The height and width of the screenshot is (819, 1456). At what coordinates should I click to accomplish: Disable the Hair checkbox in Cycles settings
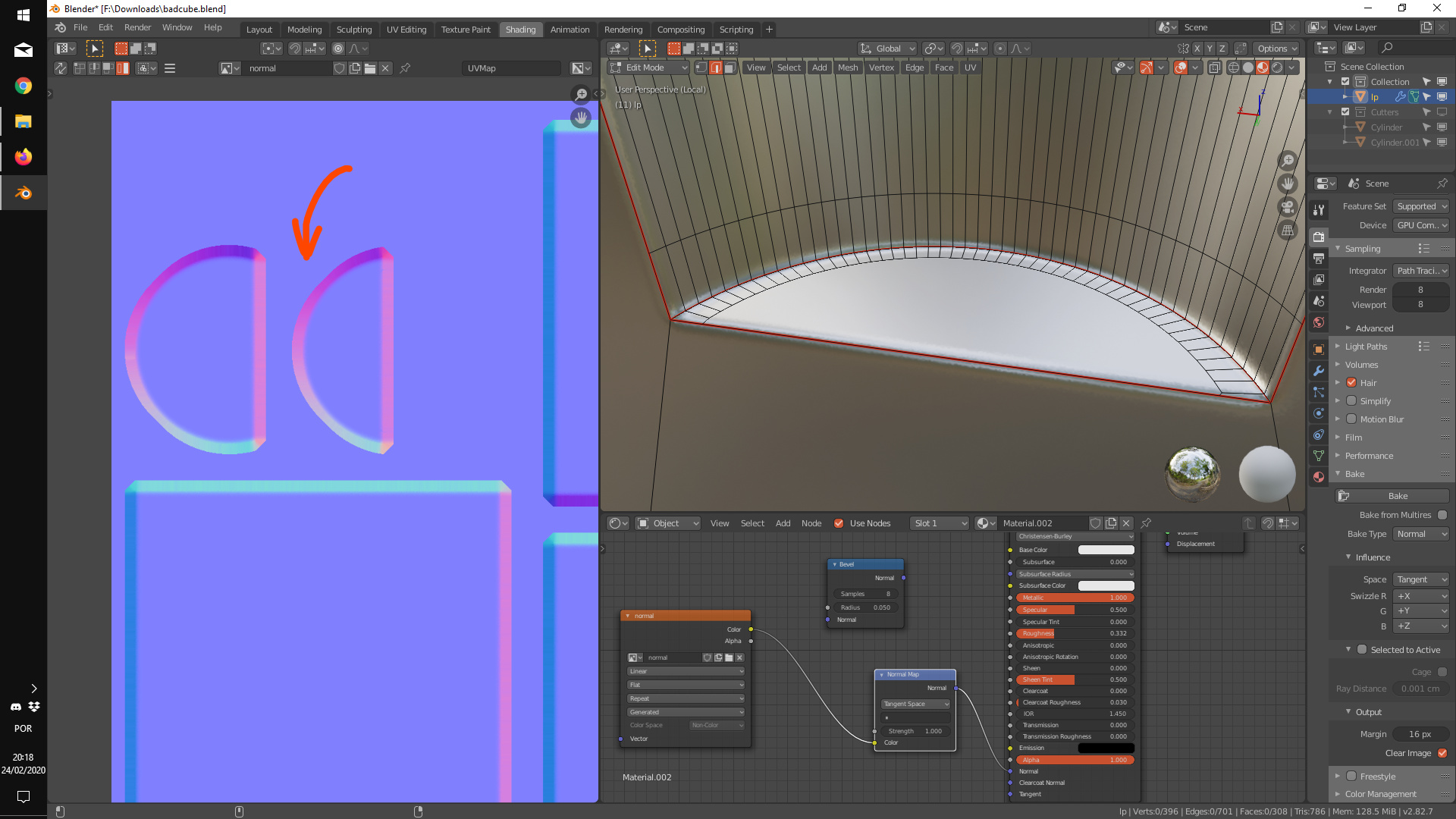pos(1351,382)
